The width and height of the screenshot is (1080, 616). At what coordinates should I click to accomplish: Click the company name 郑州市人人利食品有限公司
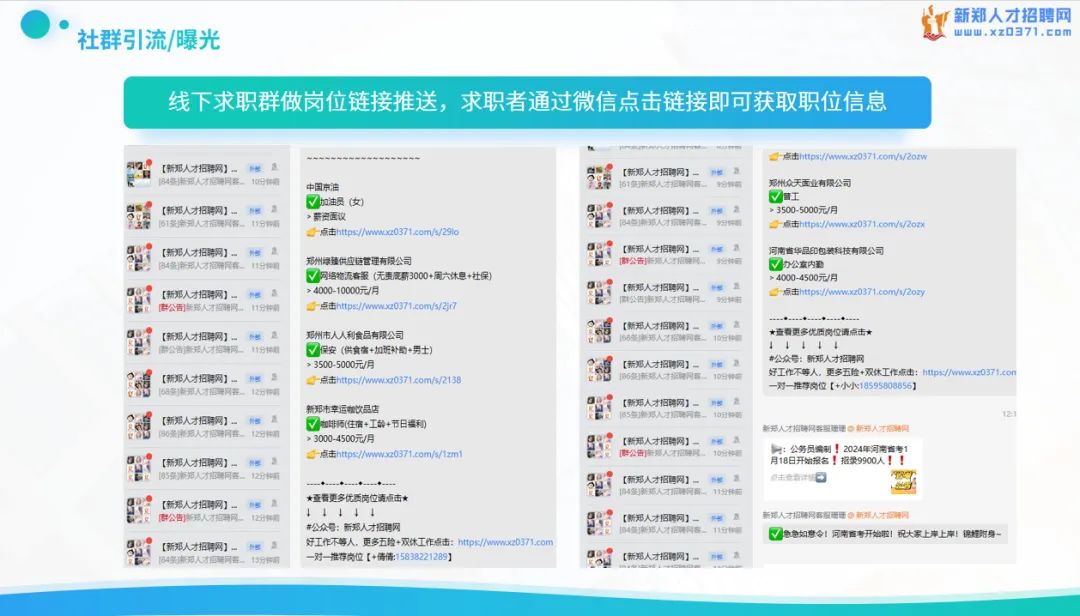(x=355, y=335)
